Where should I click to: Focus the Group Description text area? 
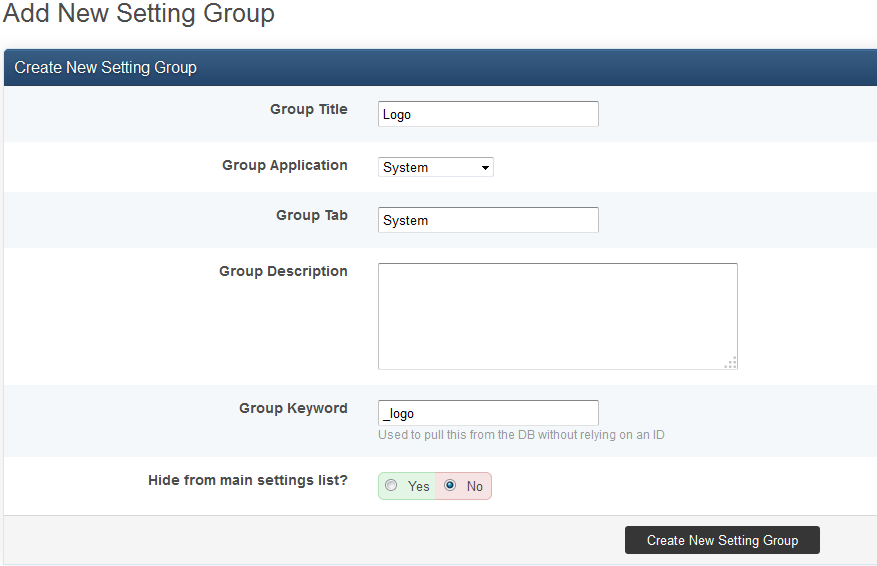(x=557, y=316)
